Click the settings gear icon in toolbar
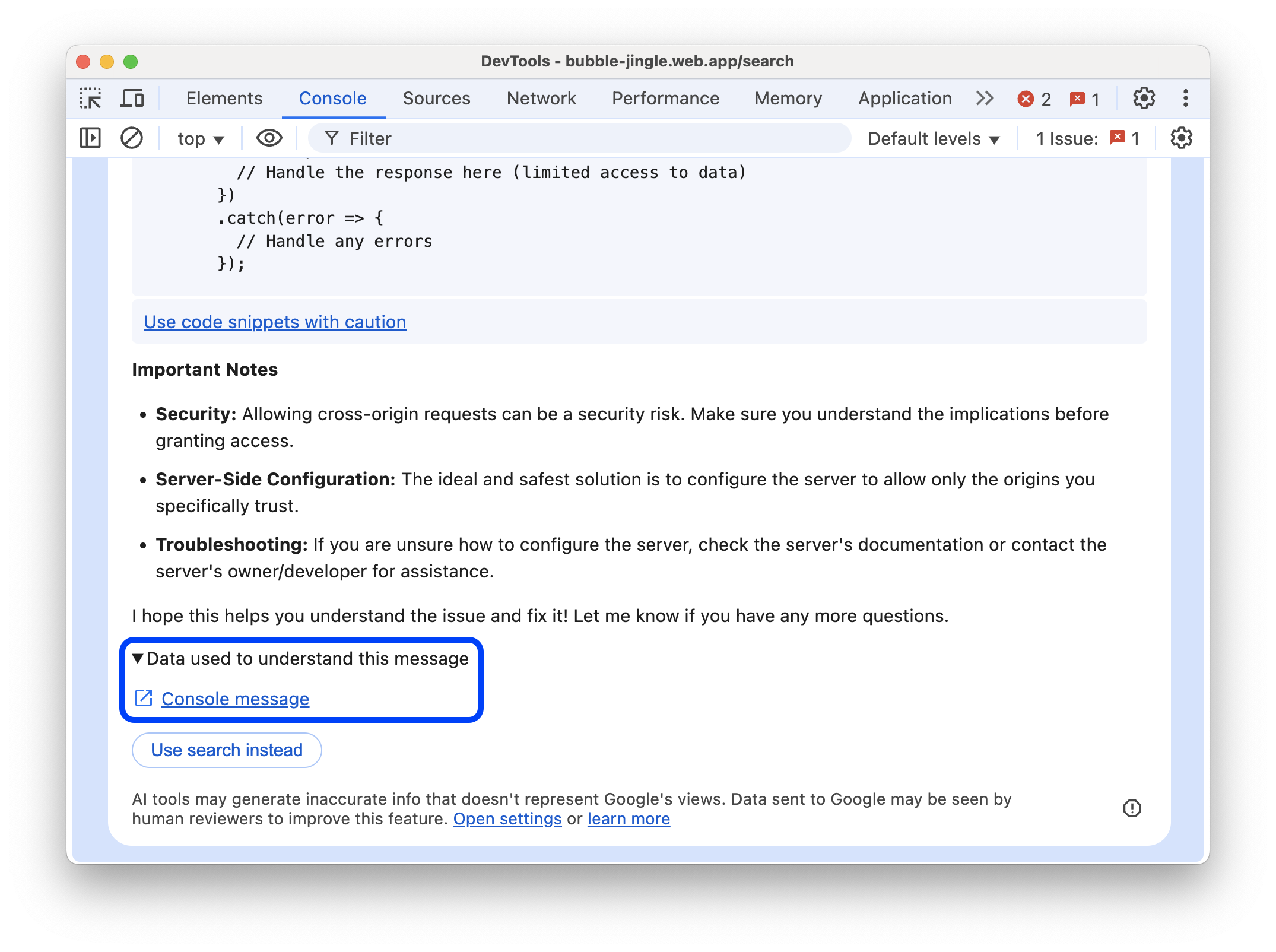Viewport: 1276px width, 952px height. (1142, 98)
